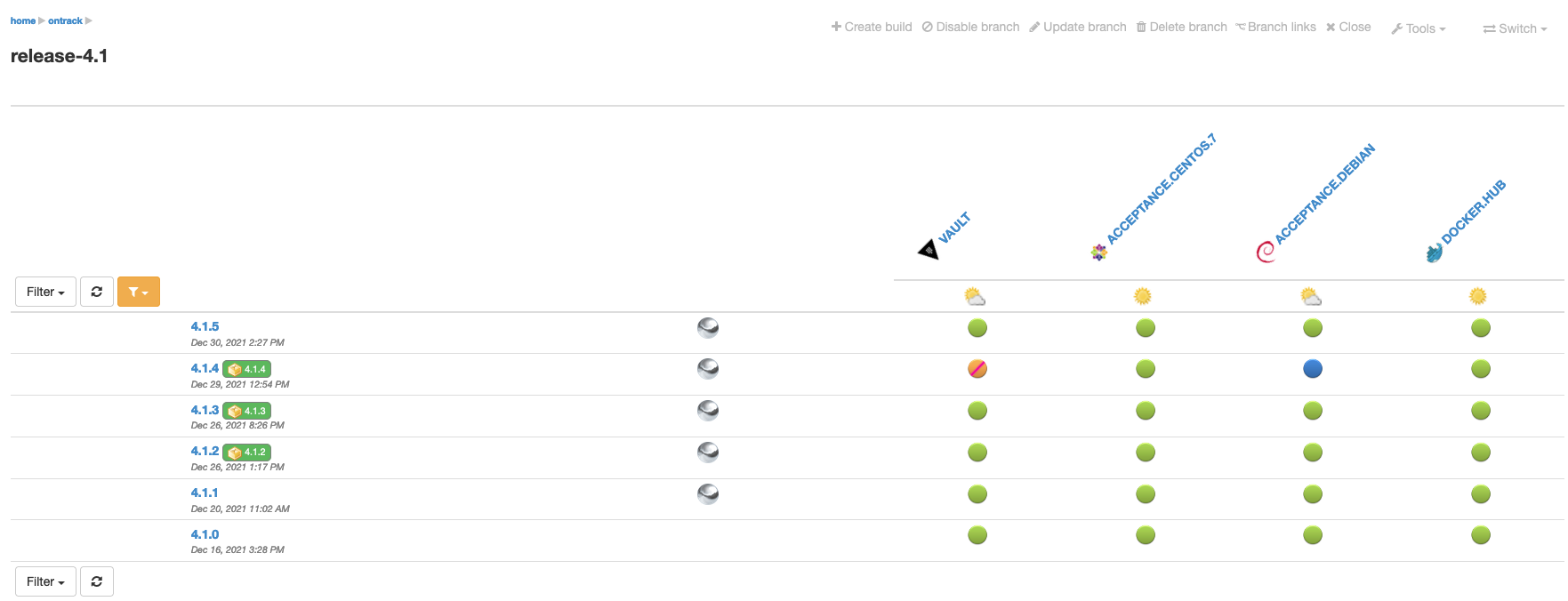Click the CentOS acceptance icon
The width and height of the screenshot is (1568, 601).
(1099, 252)
